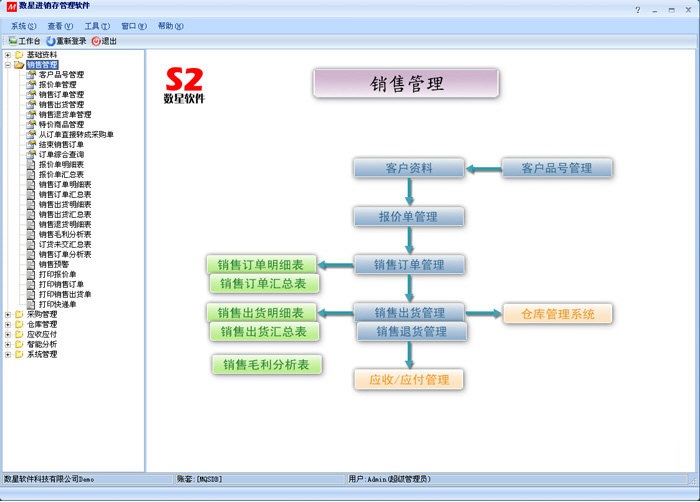The image size is (700, 502).
Task: Open the 查看 menu
Action: pos(60,26)
